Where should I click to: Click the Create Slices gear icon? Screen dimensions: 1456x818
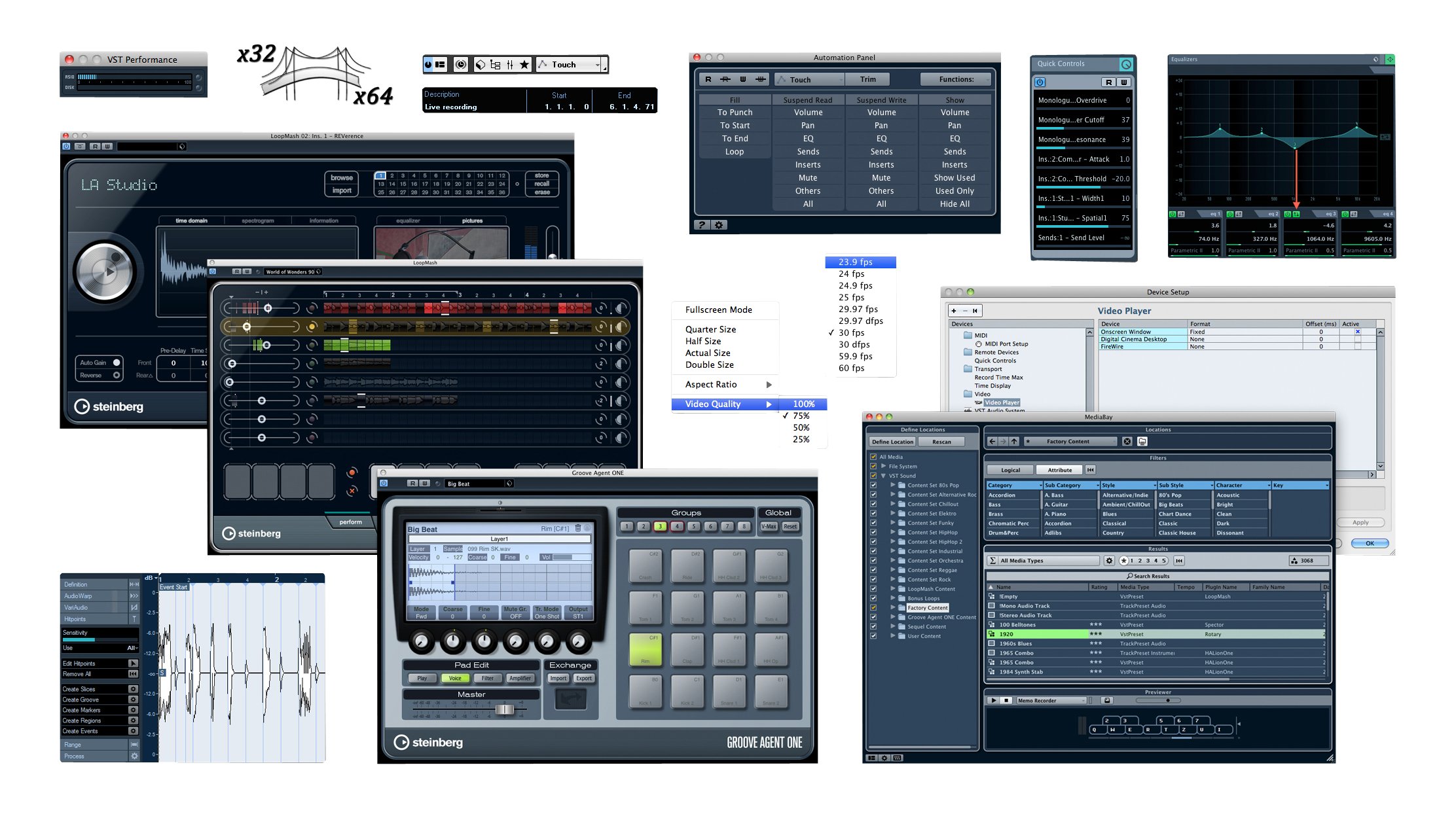click(x=133, y=689)
